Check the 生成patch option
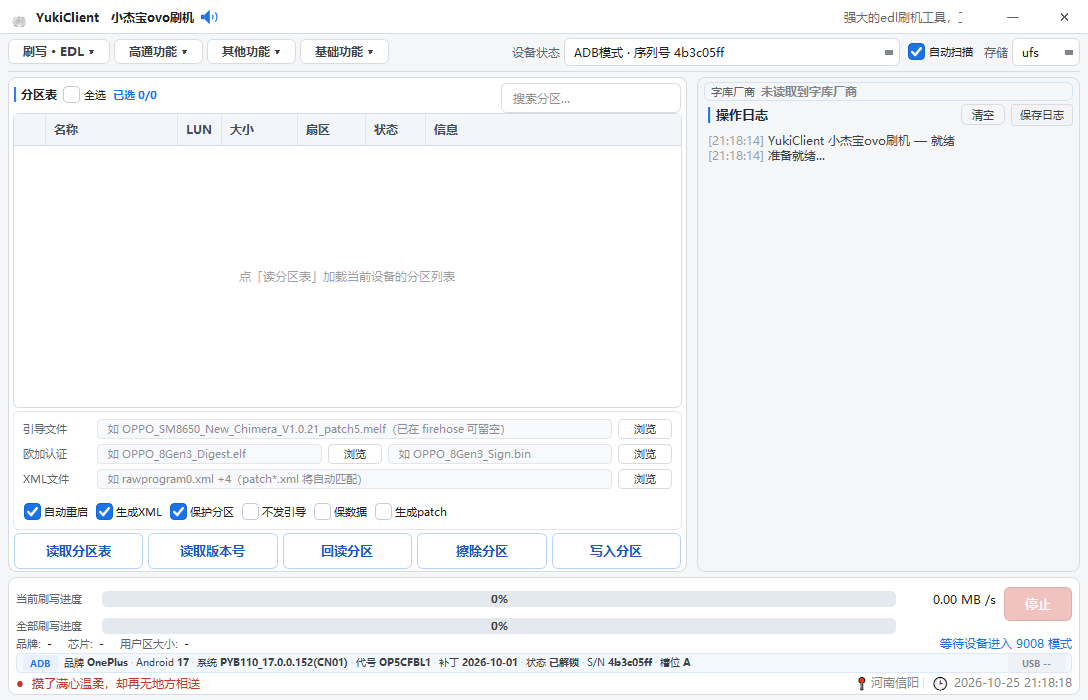Viewport: 1088px width, 700px height. pos(383,512)
